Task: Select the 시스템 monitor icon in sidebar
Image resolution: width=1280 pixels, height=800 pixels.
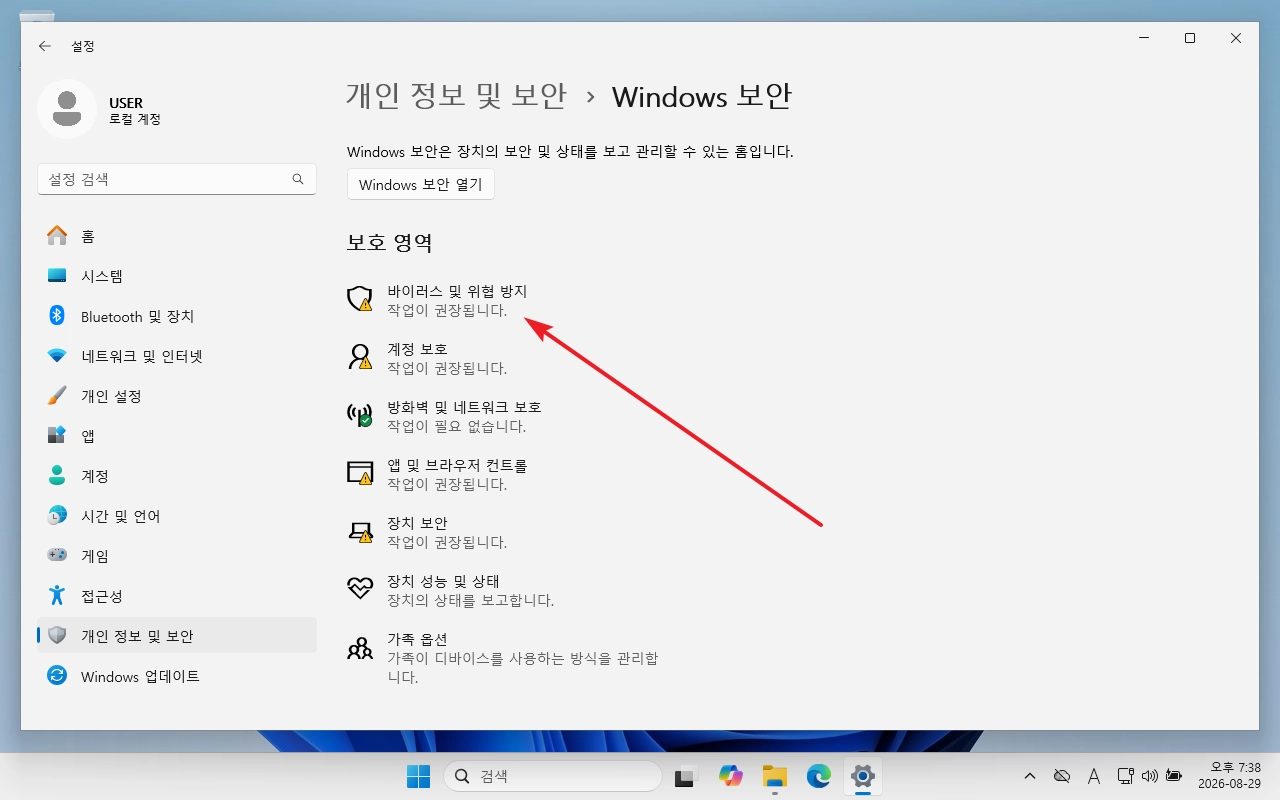Action: tap(57, 276)
